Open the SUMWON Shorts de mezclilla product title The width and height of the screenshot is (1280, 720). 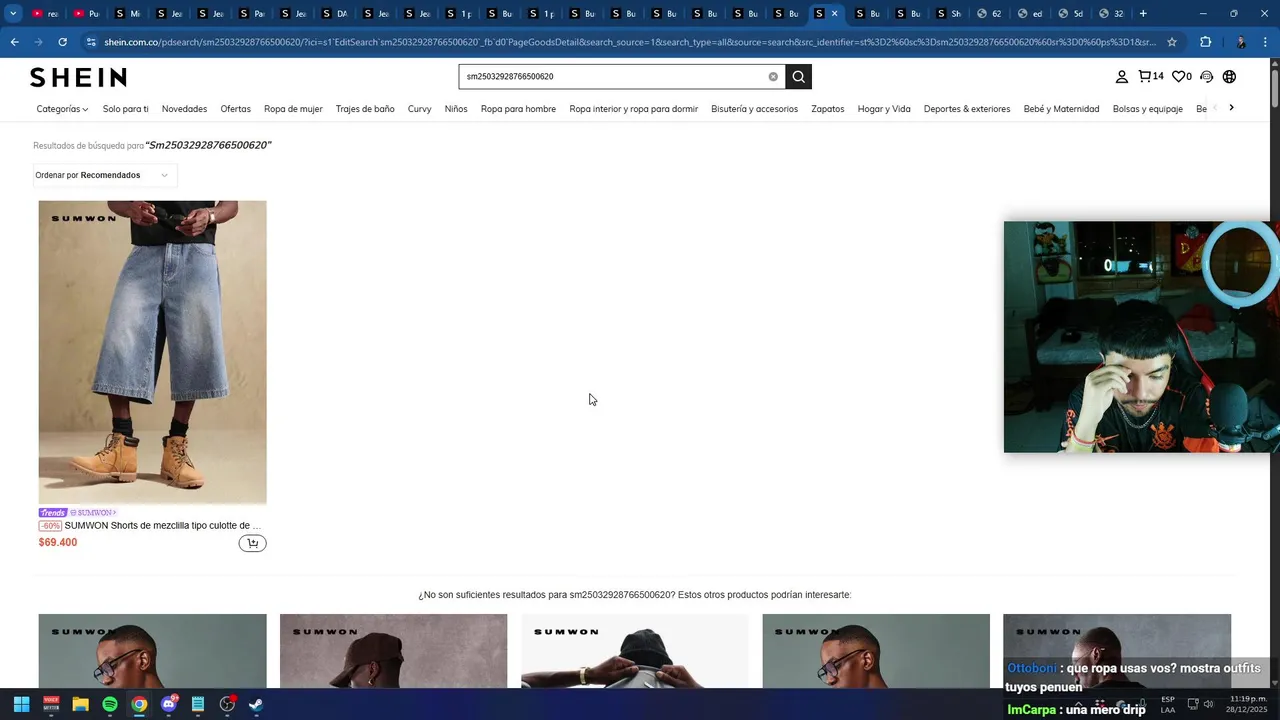[x=162, y=525]
